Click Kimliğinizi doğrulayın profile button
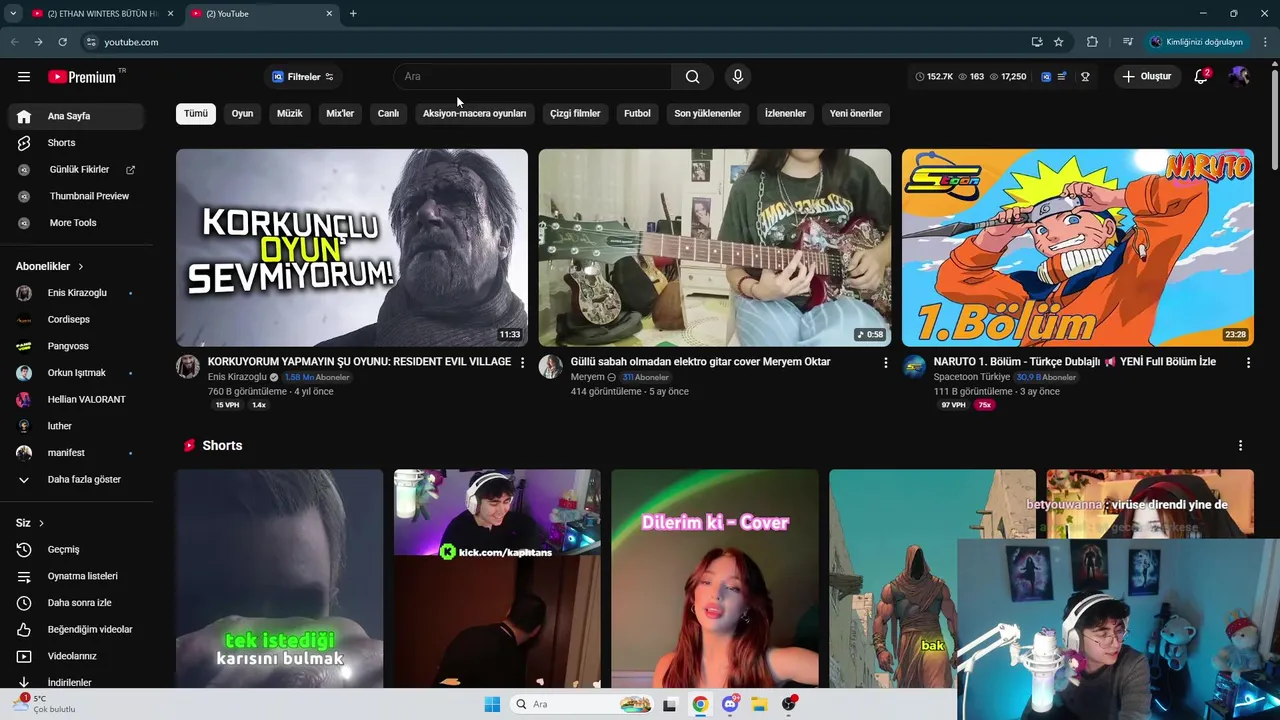1280x720 pixels. pyautogui.click(x=1198, y=42)
